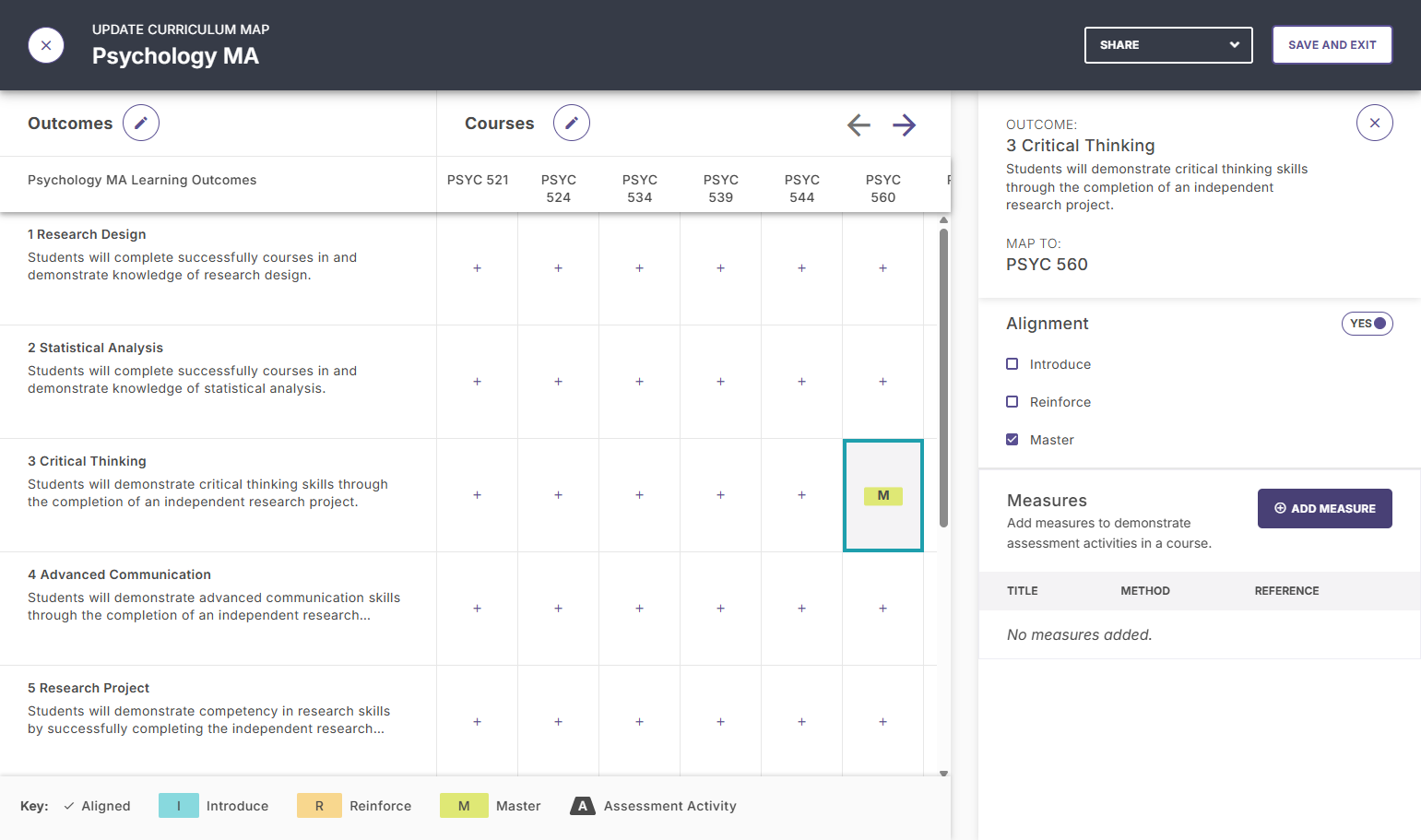Click the Reference column header in Measures

(x=1286, y=591)
